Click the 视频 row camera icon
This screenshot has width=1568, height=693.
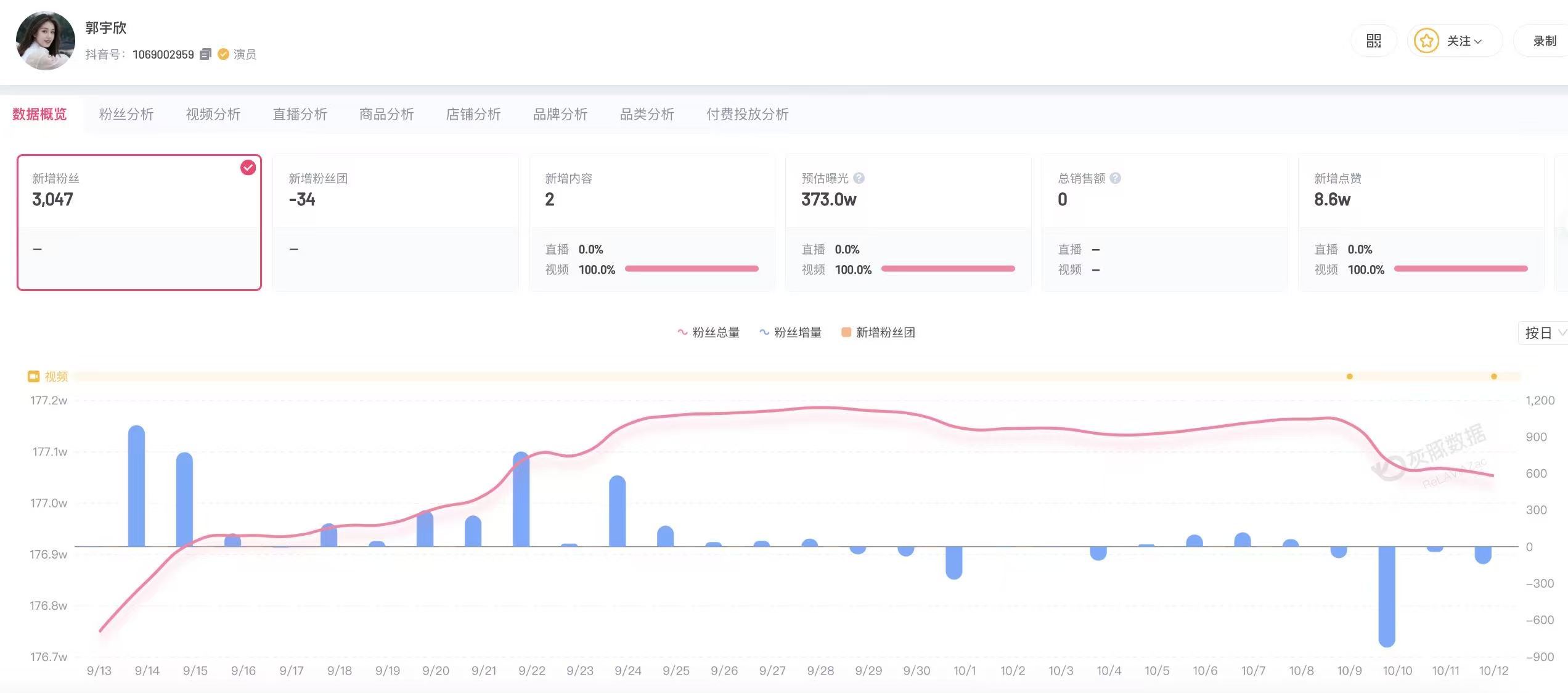(33, 376)
